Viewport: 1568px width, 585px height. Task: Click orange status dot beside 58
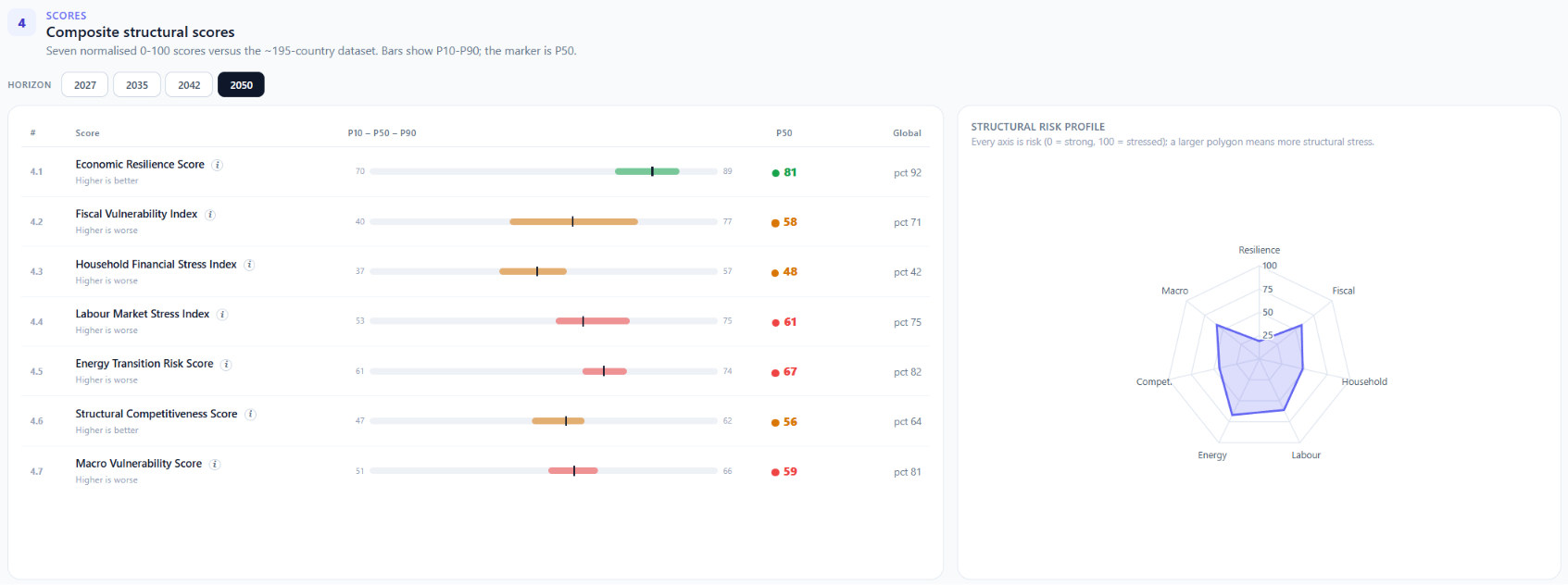[775, 223]
